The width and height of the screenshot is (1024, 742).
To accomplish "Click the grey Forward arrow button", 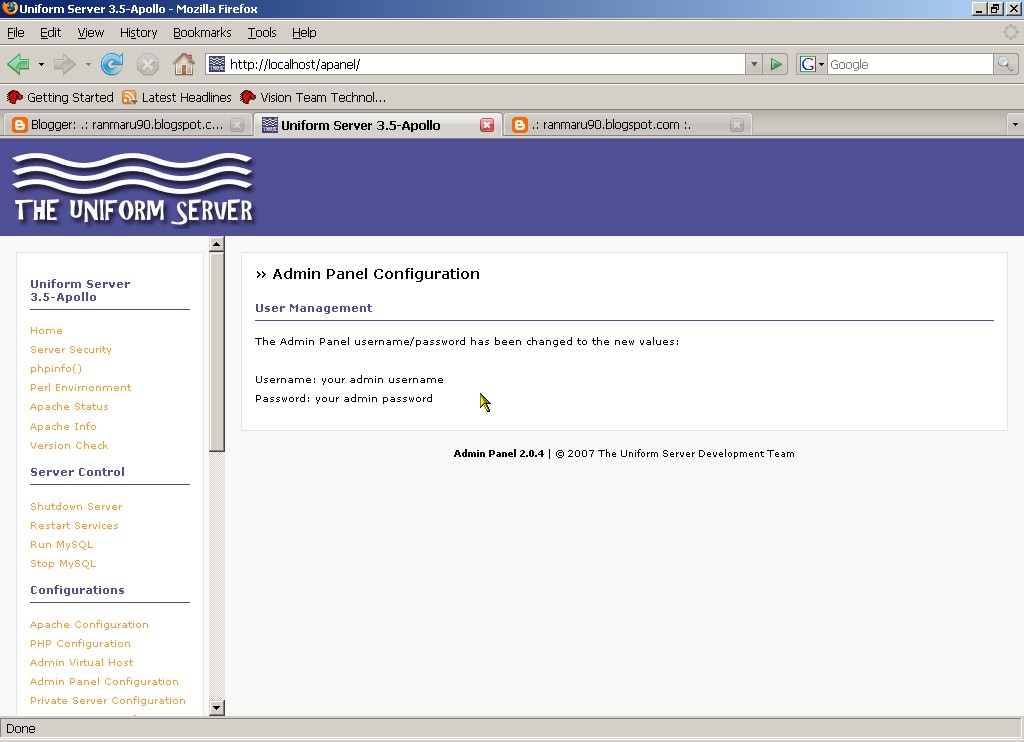I will [64, 64].
